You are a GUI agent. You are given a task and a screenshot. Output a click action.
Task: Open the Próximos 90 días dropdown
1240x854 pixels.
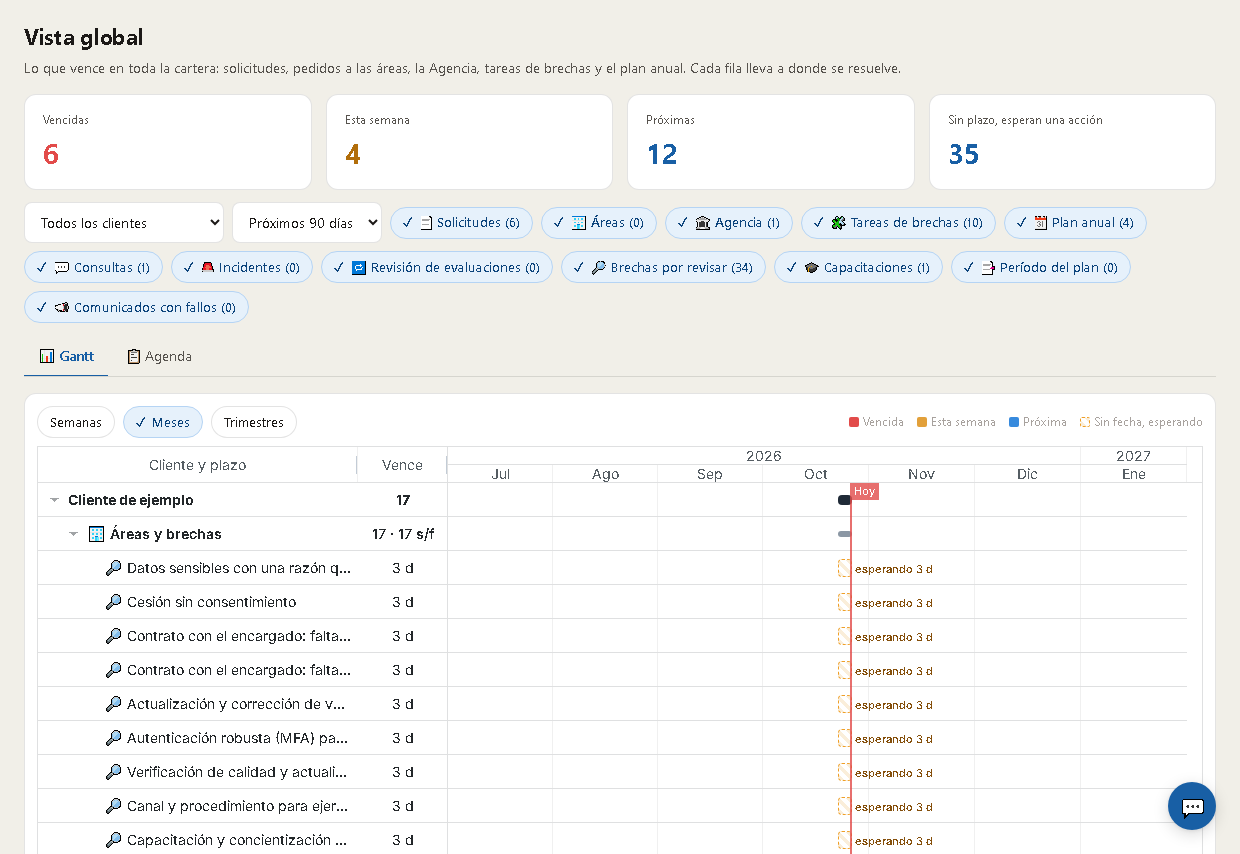click(x=307, y=223)
